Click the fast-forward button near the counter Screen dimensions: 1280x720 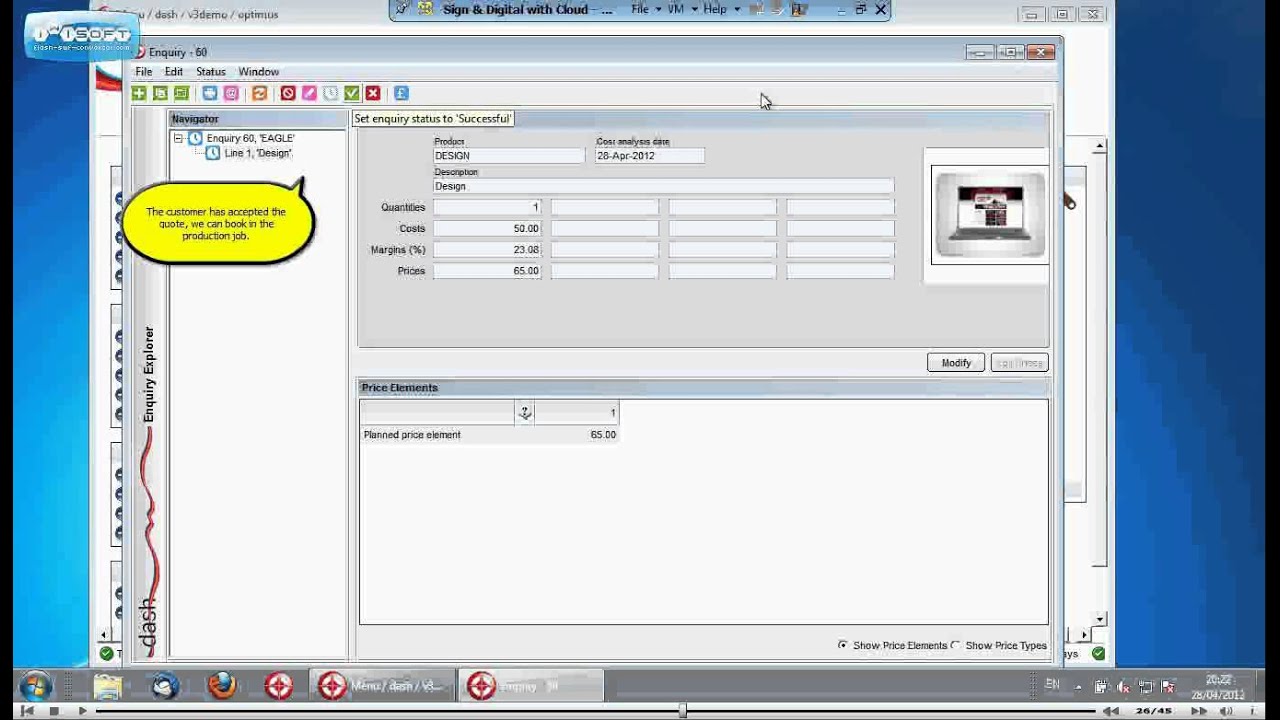(1198, 711)
